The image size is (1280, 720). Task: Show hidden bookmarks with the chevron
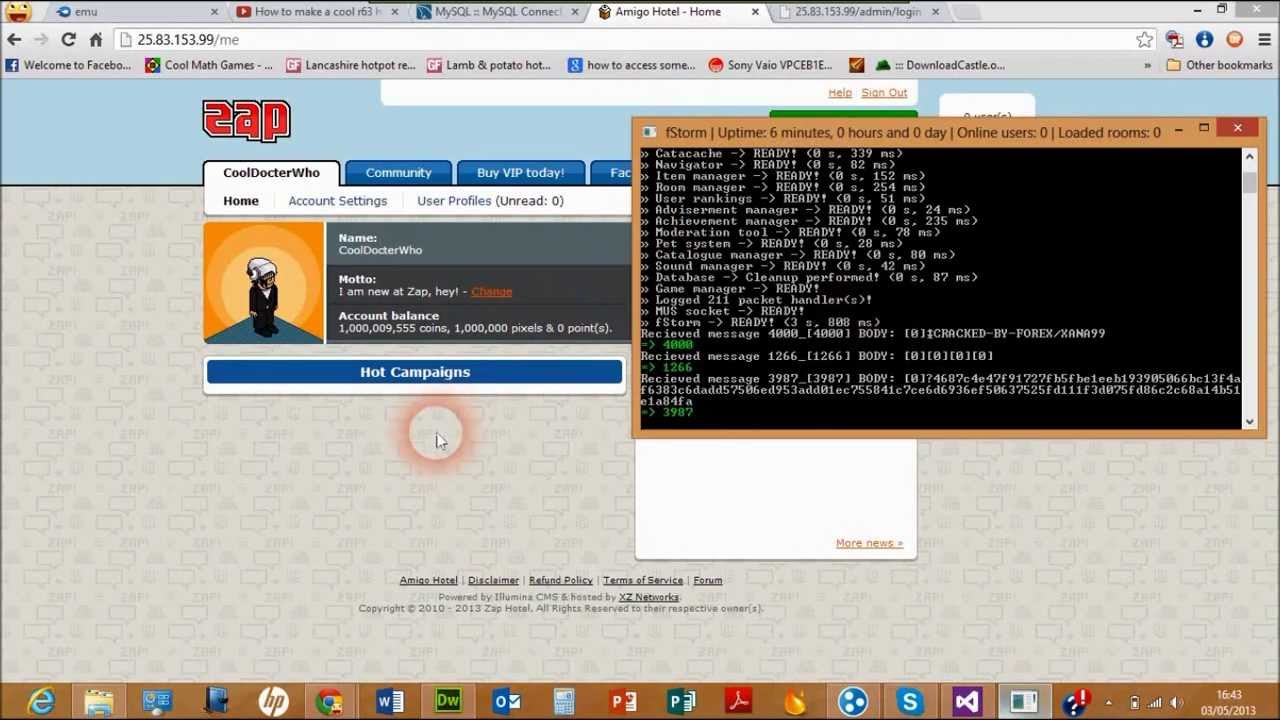click(x=1147, y=65)
